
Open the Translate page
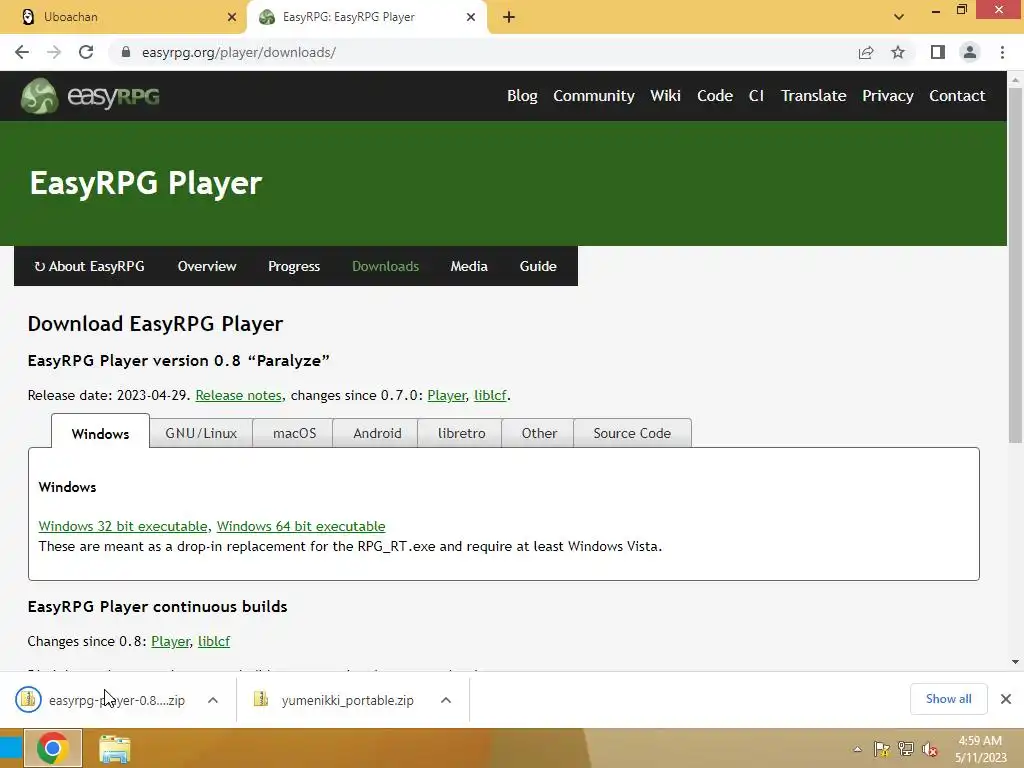click(813, 96)
